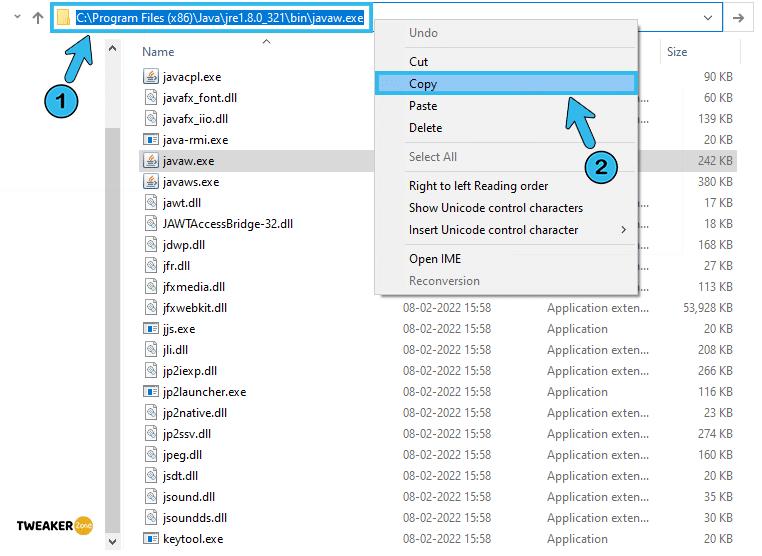The height and width of the screenshot is (556, 762).
Task: Click the Go to address arrow button
Action: [738, 18]
